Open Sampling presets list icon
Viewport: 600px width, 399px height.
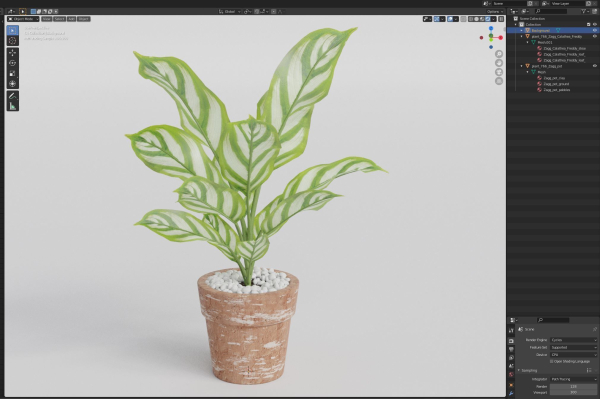click(x=589, y=370)
